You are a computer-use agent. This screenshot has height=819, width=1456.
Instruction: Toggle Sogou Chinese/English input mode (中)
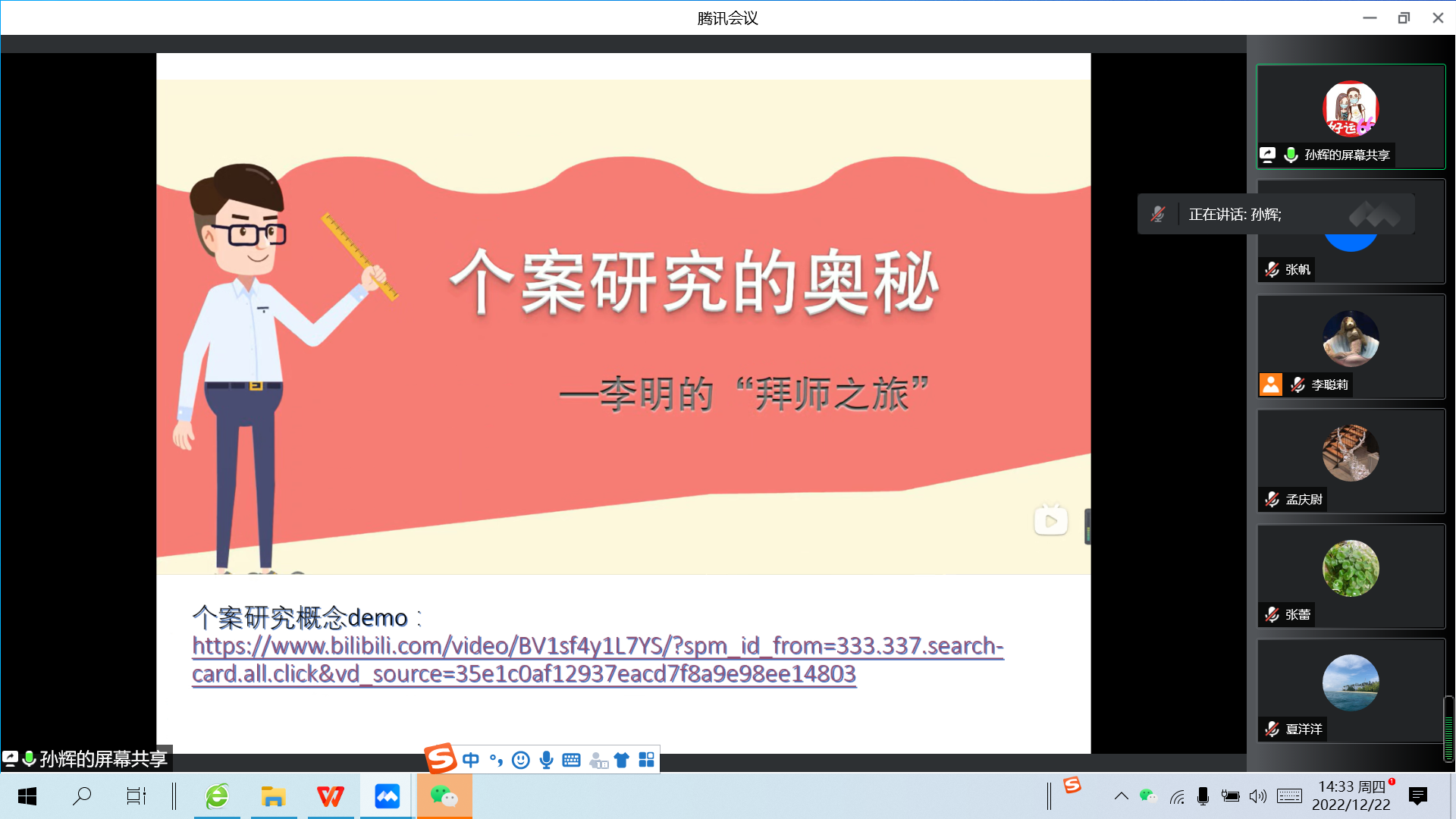[x=471, y=760]
